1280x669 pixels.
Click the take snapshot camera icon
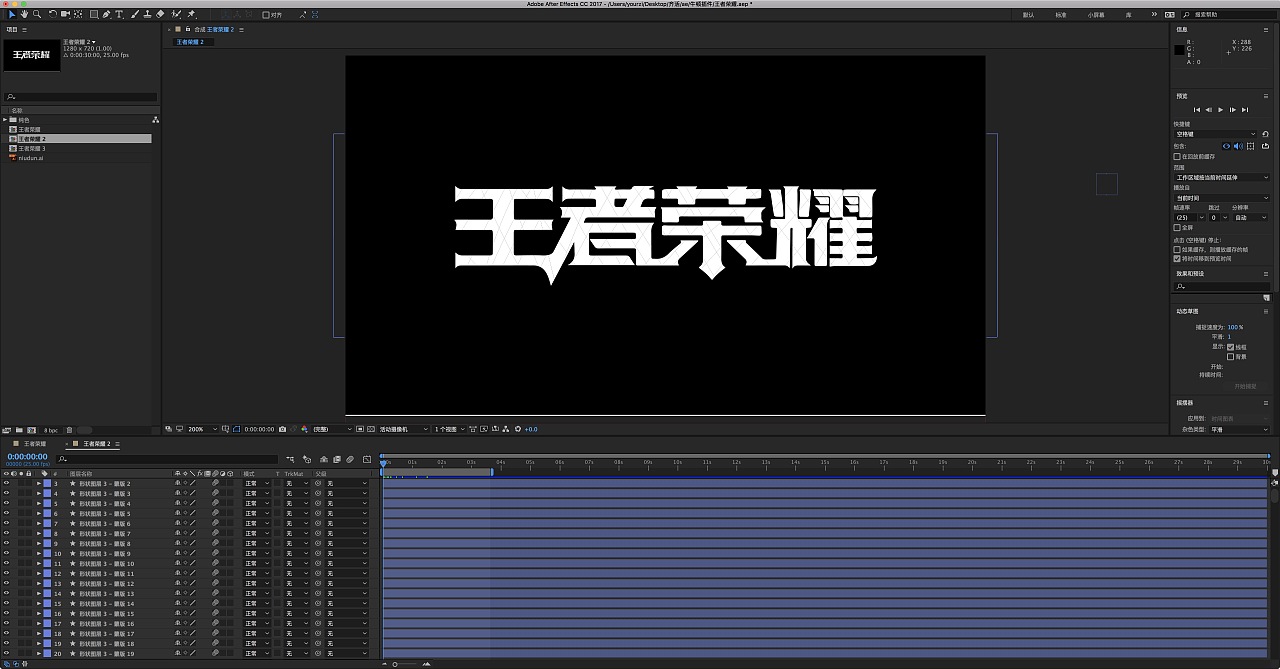pyautogui.click(x=283, y=429)
